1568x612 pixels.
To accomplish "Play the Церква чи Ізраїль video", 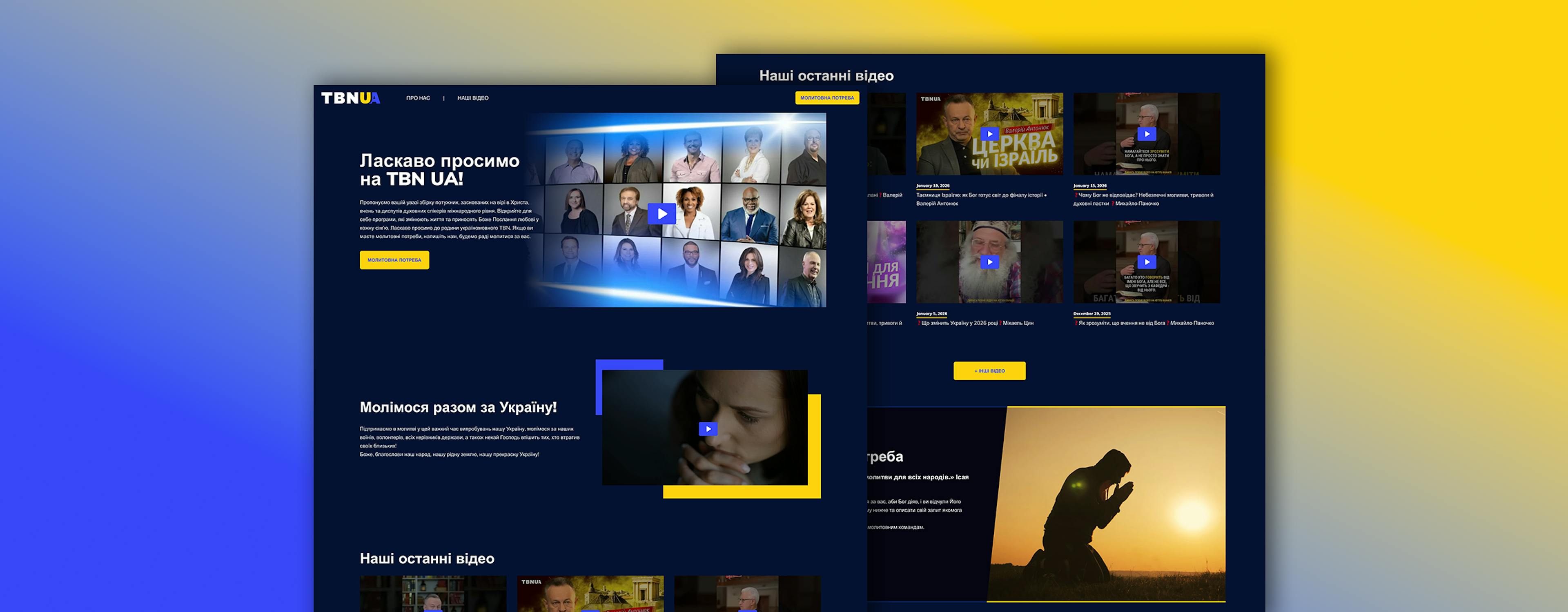I will click(989, 134).
